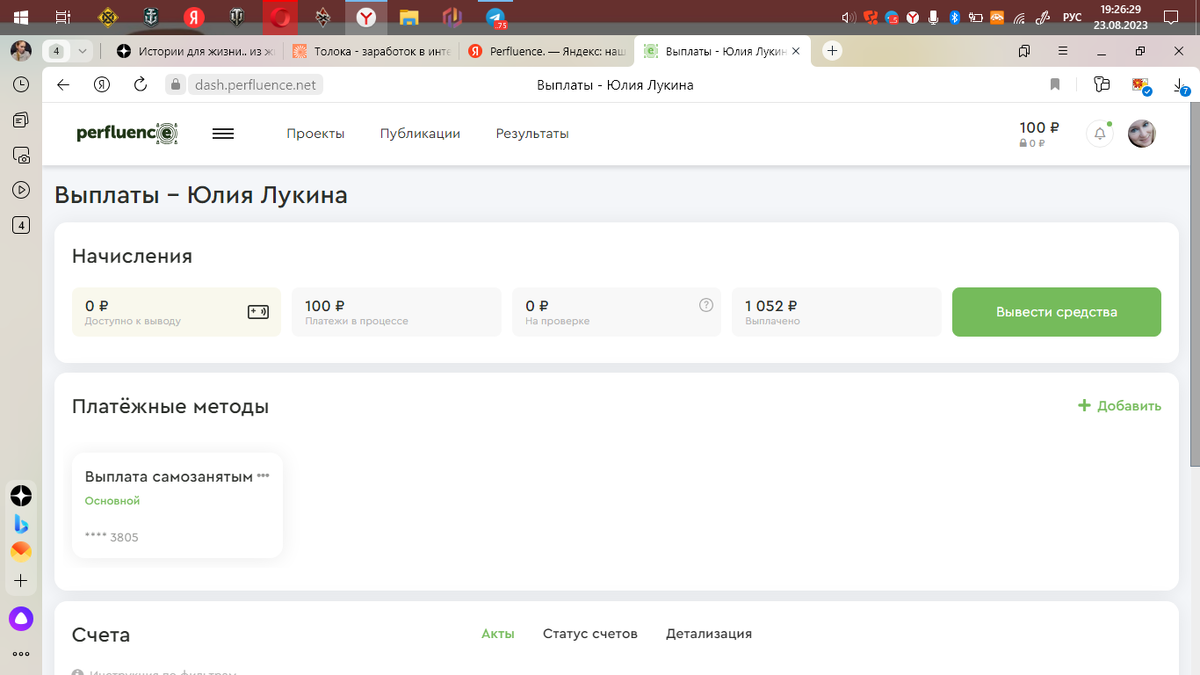Open Проекты in navigation
1200x675 pixels.
[315, 133]
